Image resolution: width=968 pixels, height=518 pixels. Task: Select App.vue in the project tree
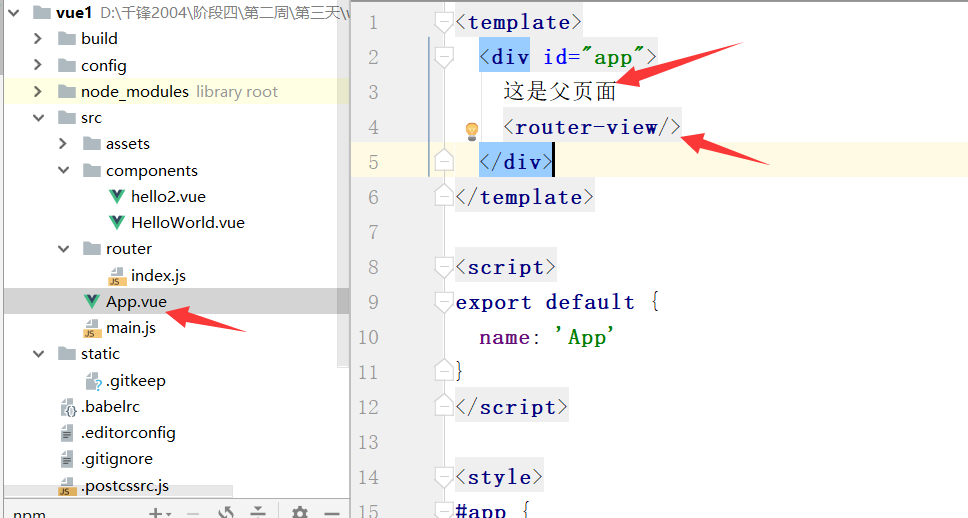[x=136, y=302]
